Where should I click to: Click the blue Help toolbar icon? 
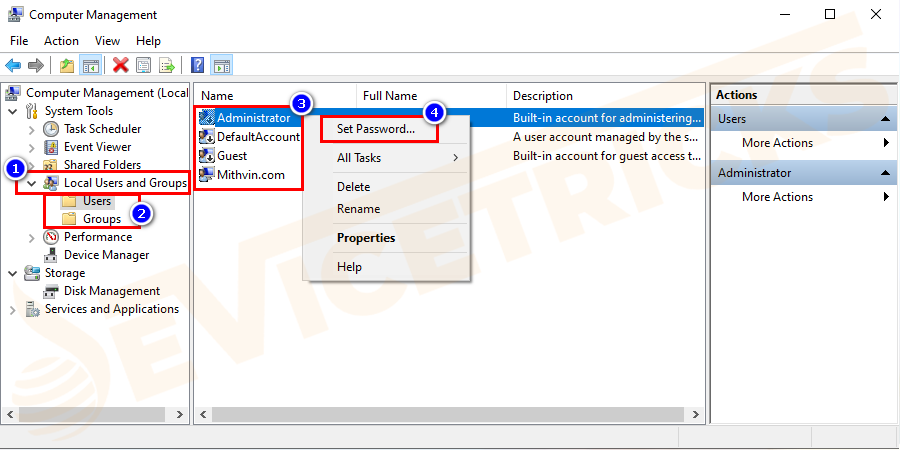click(x=197, y=65)
